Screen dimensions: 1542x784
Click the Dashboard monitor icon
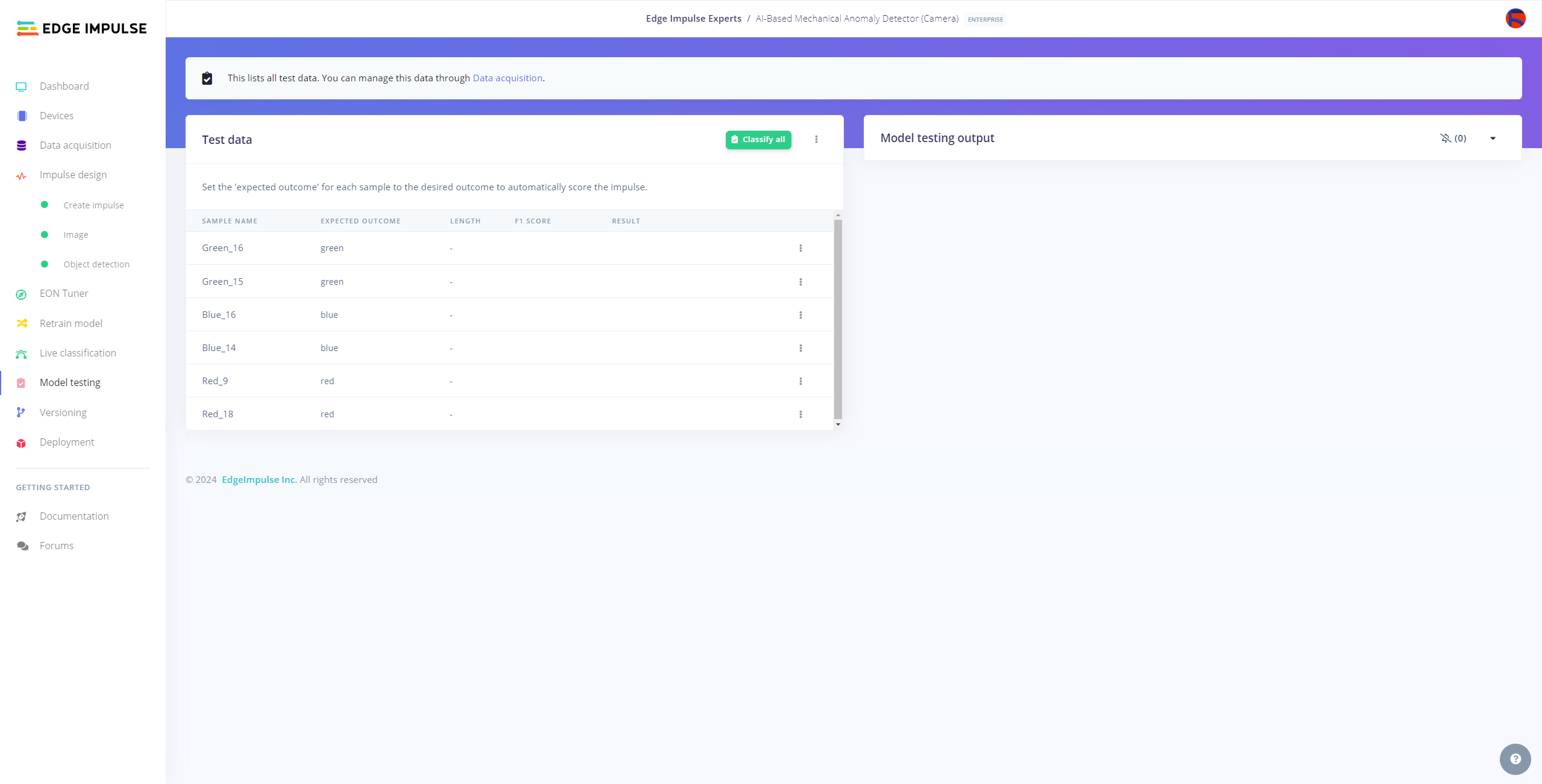coord(21,87)
